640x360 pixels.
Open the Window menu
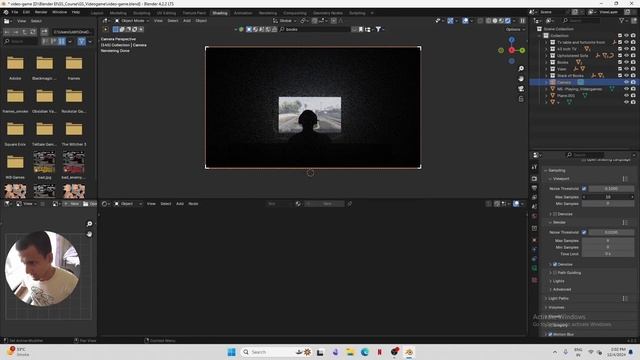pyautogui.click(x=60, y=12)
